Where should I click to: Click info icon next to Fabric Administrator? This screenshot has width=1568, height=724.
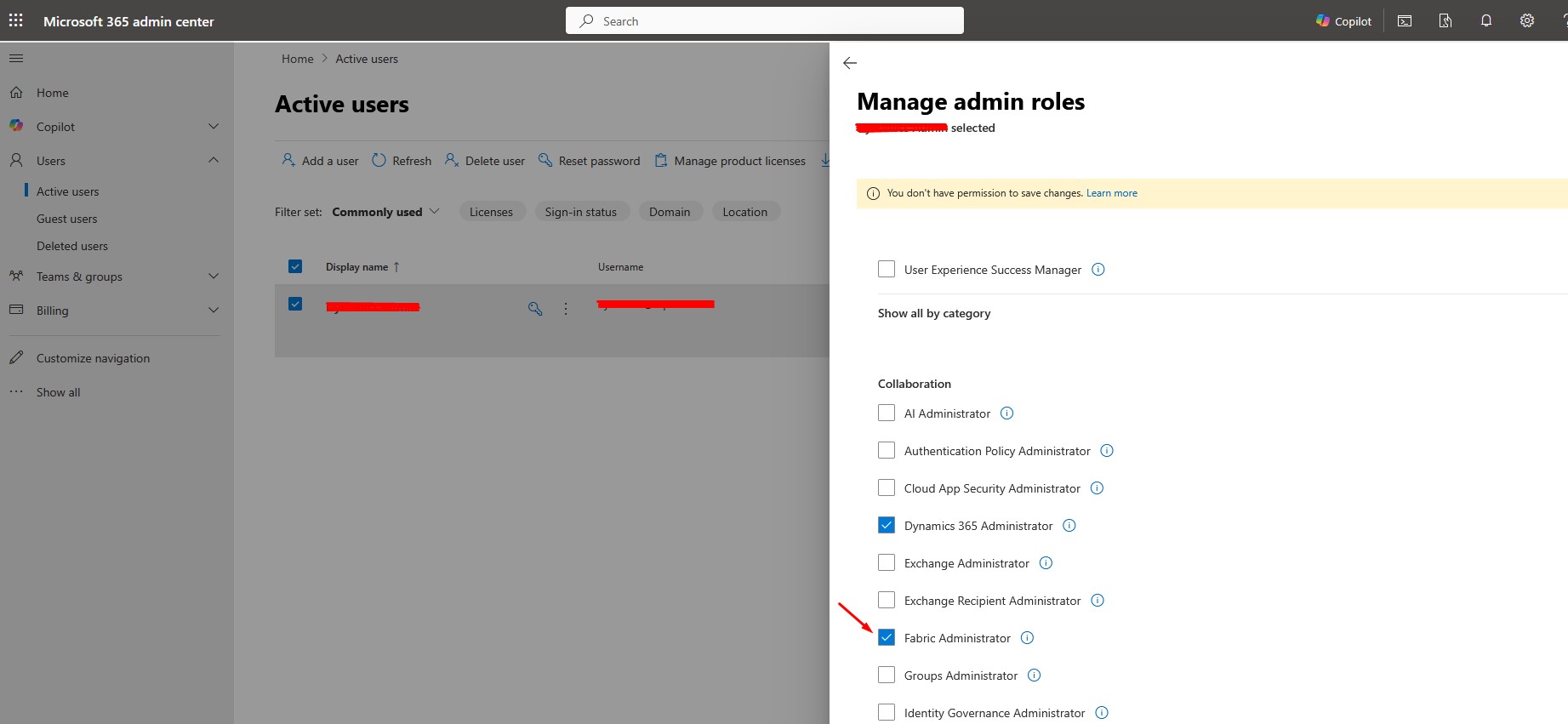click(x=1027, y=638)
